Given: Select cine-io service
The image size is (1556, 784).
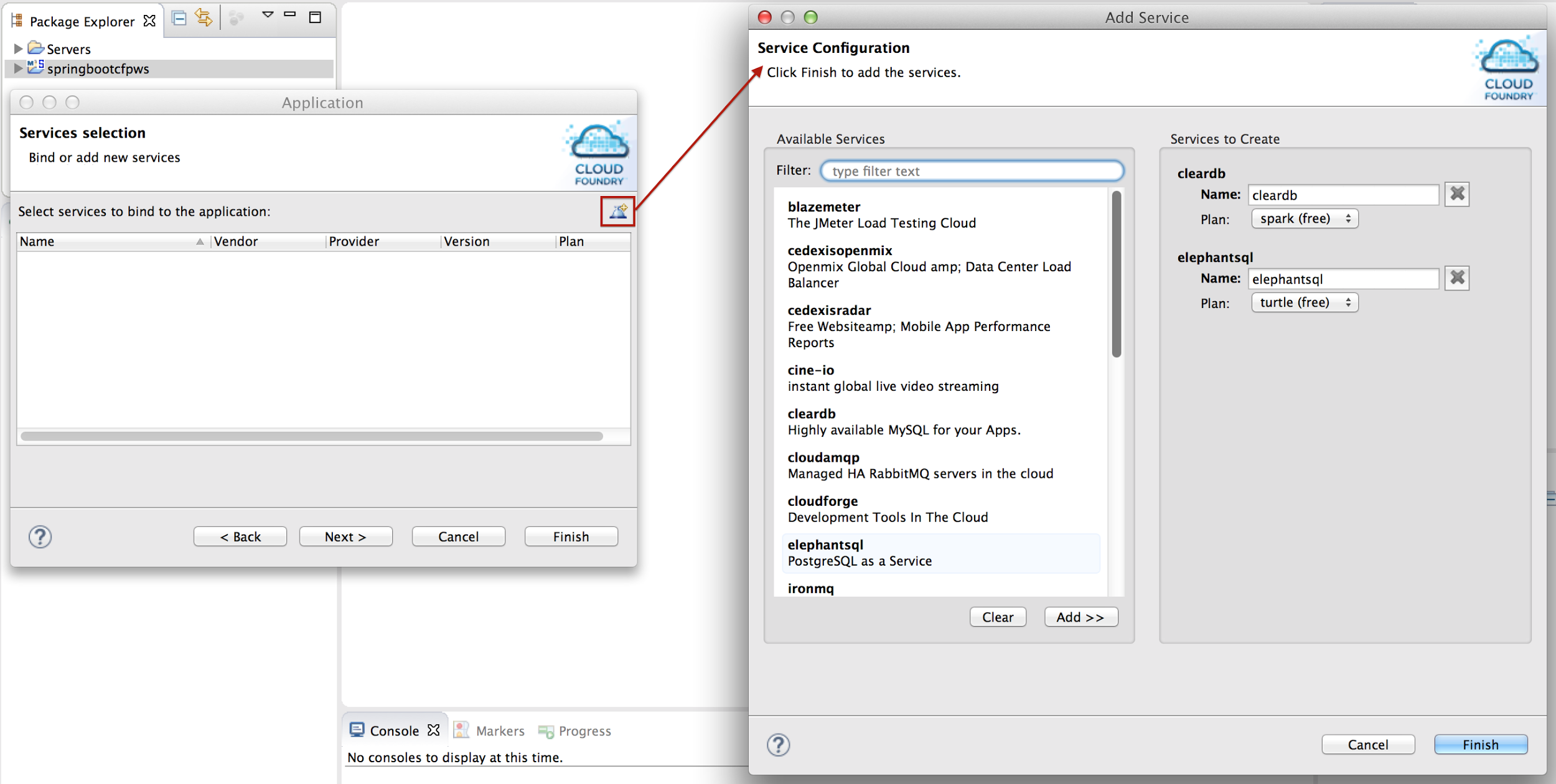Looking at the screenshot, I should pos(940,378).
